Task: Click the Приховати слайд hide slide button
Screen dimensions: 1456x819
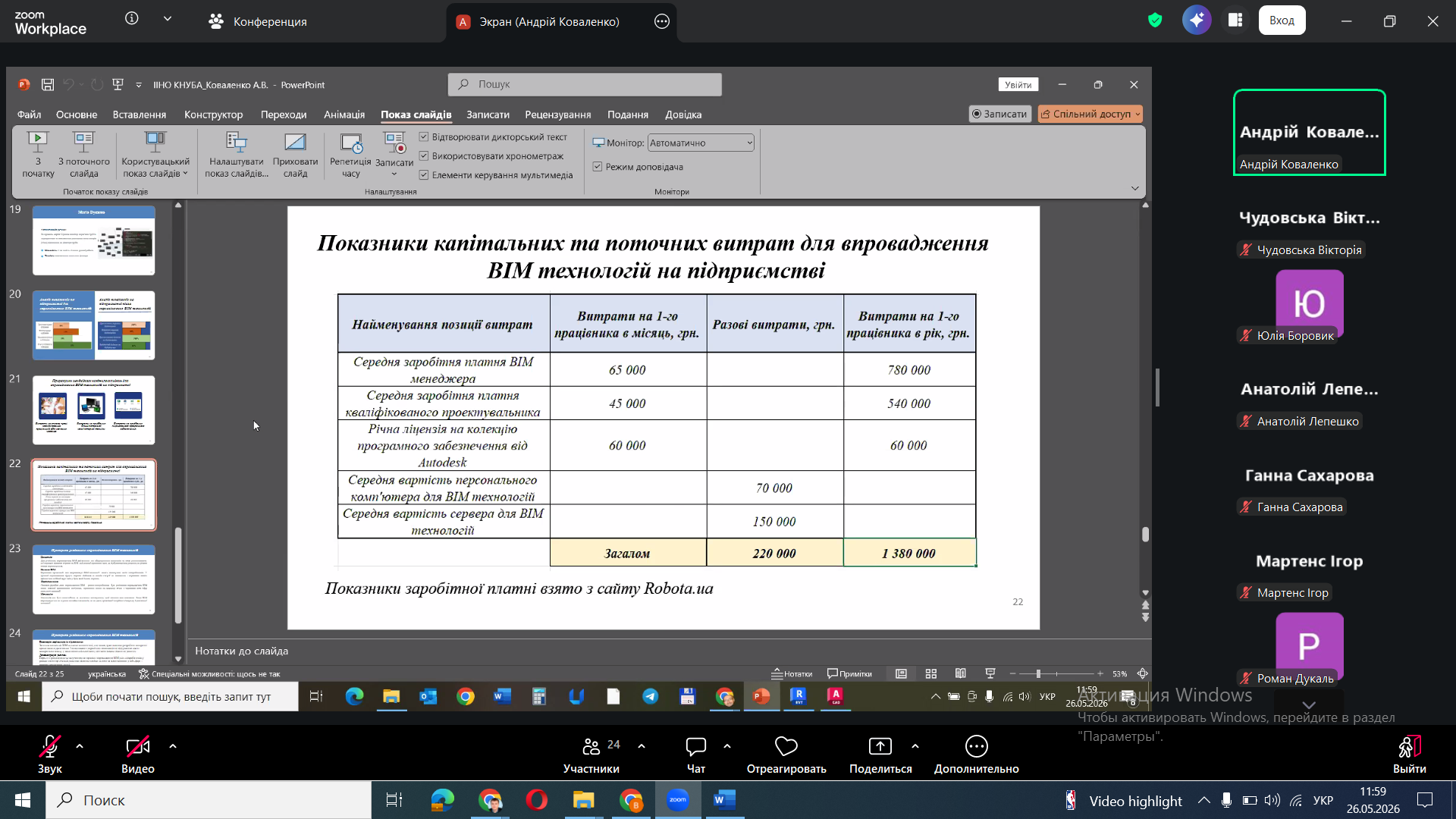Action: pos(295,155)
